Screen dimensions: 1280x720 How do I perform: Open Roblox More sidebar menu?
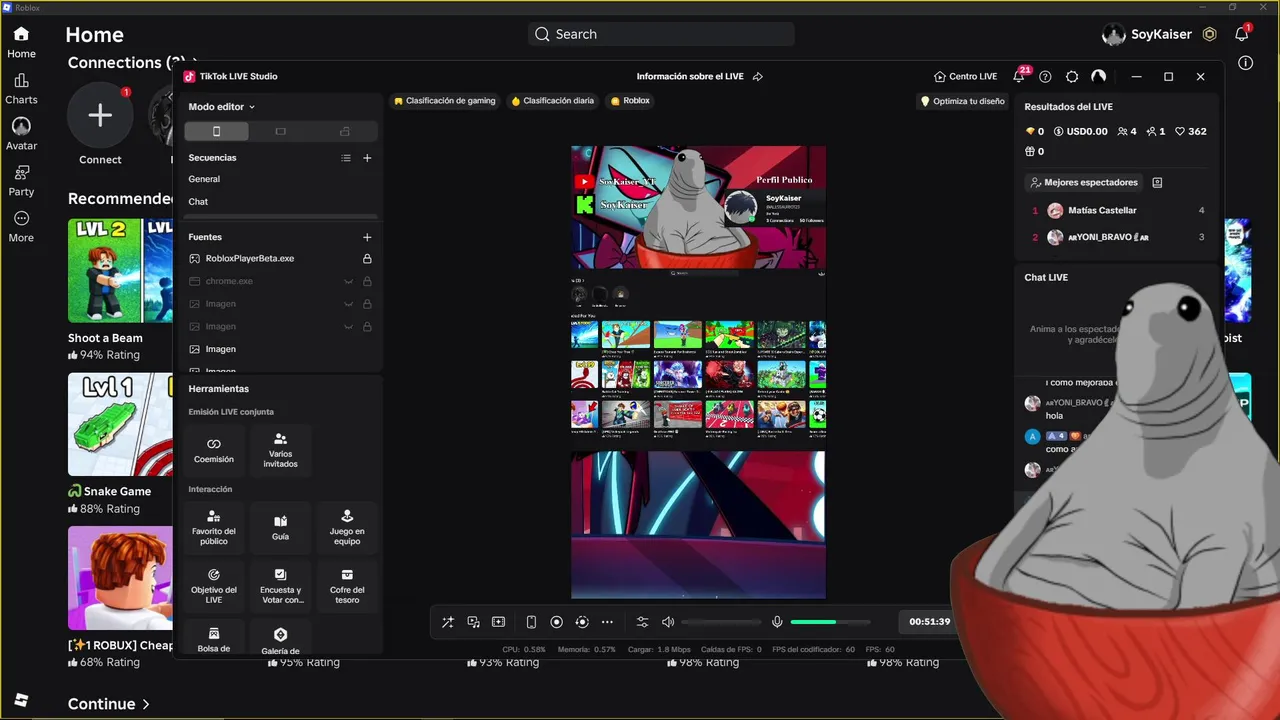click(21, 227)
